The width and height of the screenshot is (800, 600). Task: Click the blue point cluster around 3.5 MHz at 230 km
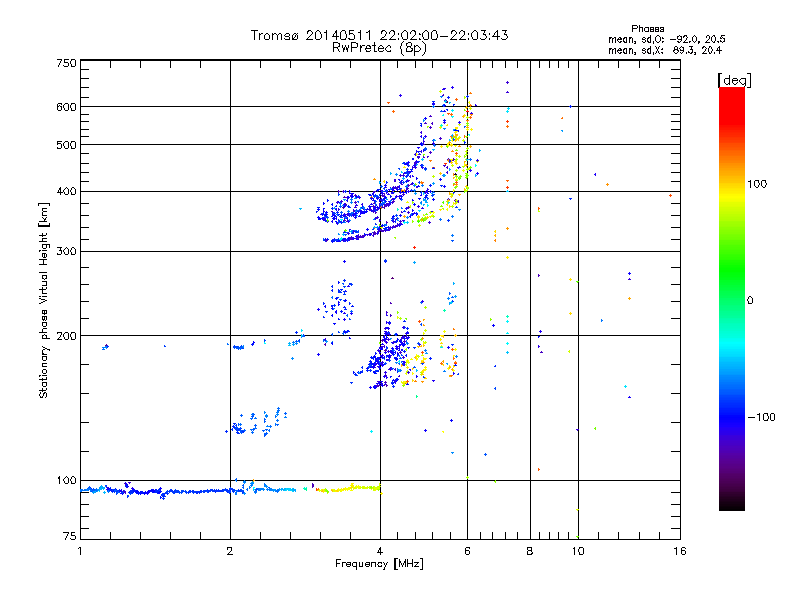click(337, 307)
